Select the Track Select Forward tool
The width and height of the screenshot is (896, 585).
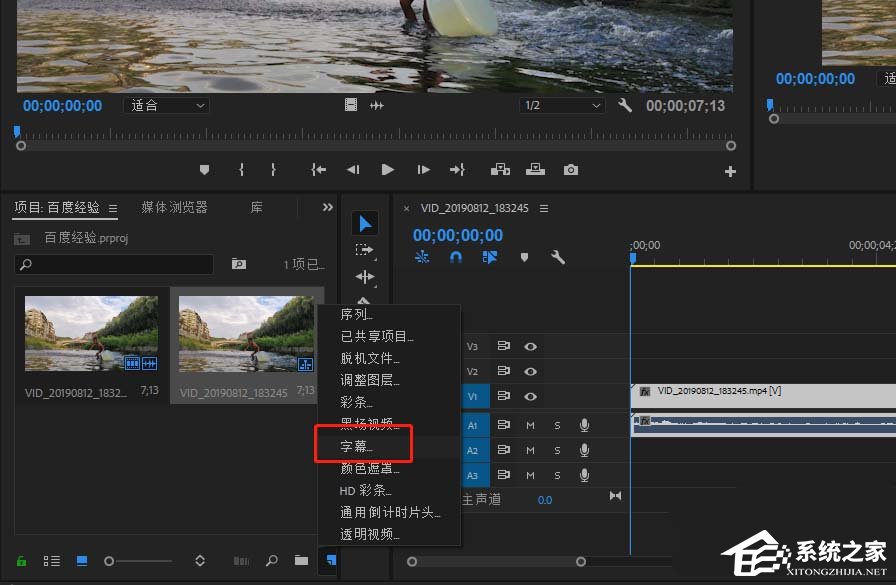click(x=364, y=249)
